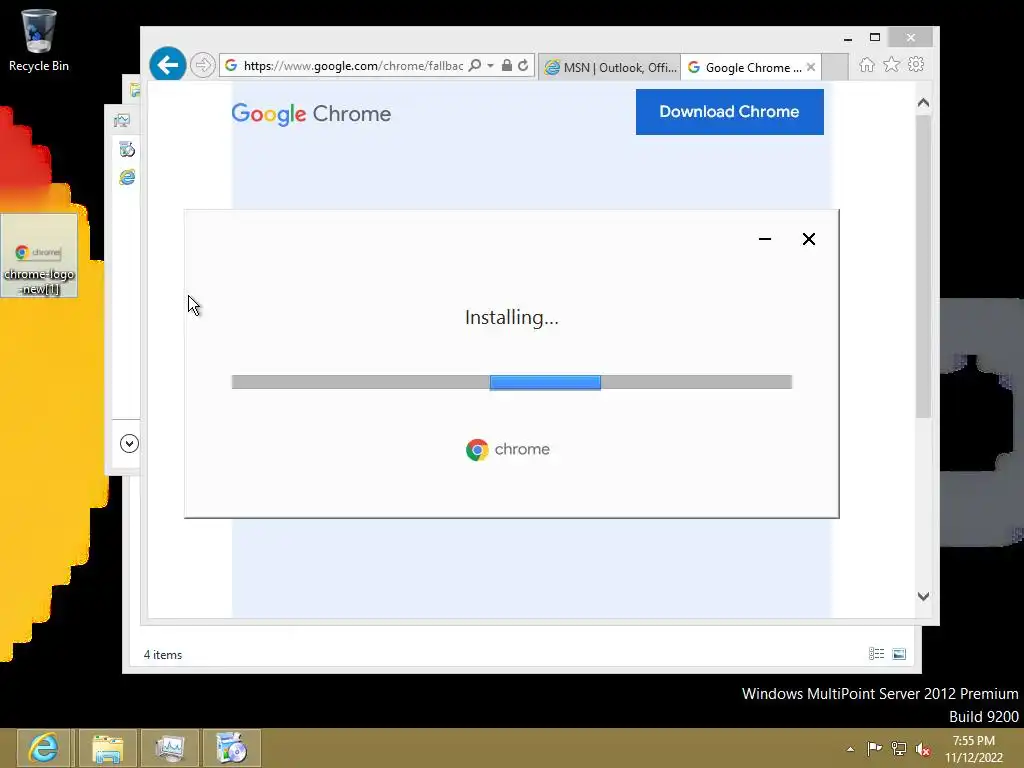The width and height of the screenshot is (1024, 768).
Task: Open Favorites with the star icon
Action: (x=891, y=65)
